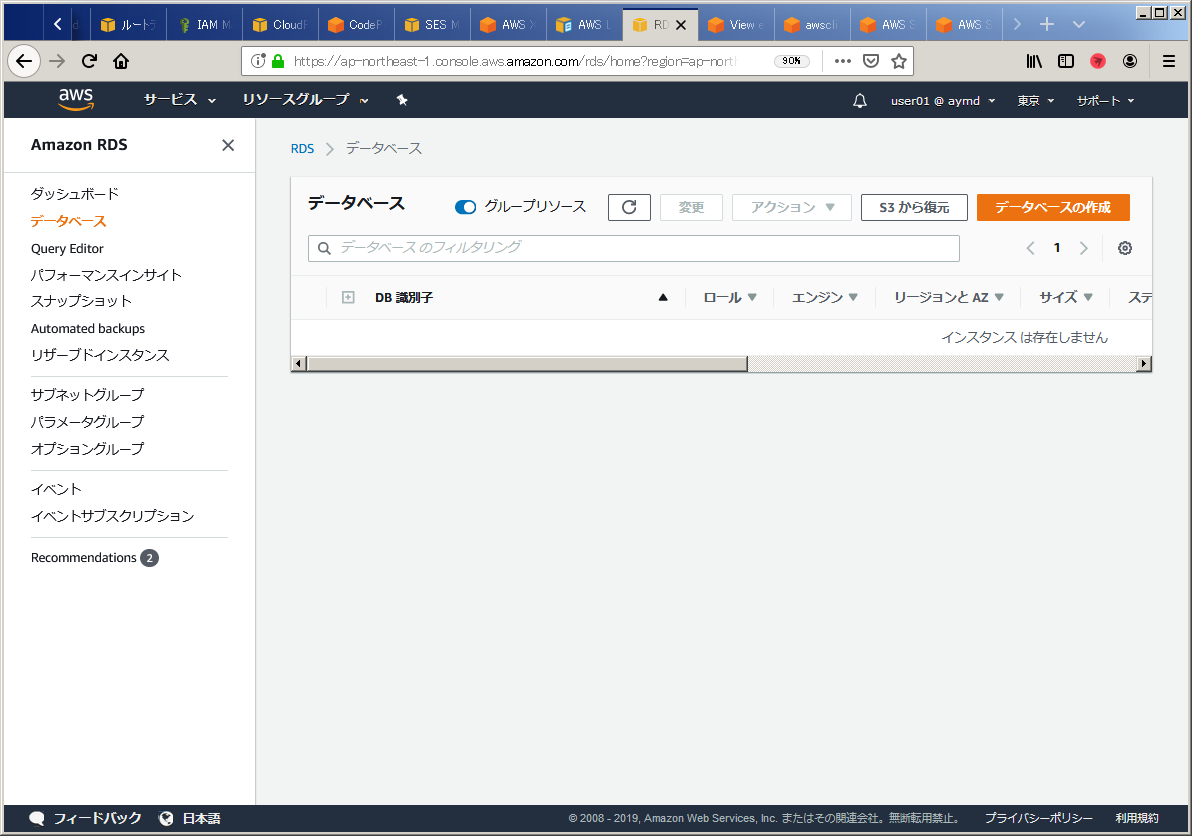This screenshot has height=836, width=1192.
Task: Refresh the databases list
Action: (x=629, y=207)
